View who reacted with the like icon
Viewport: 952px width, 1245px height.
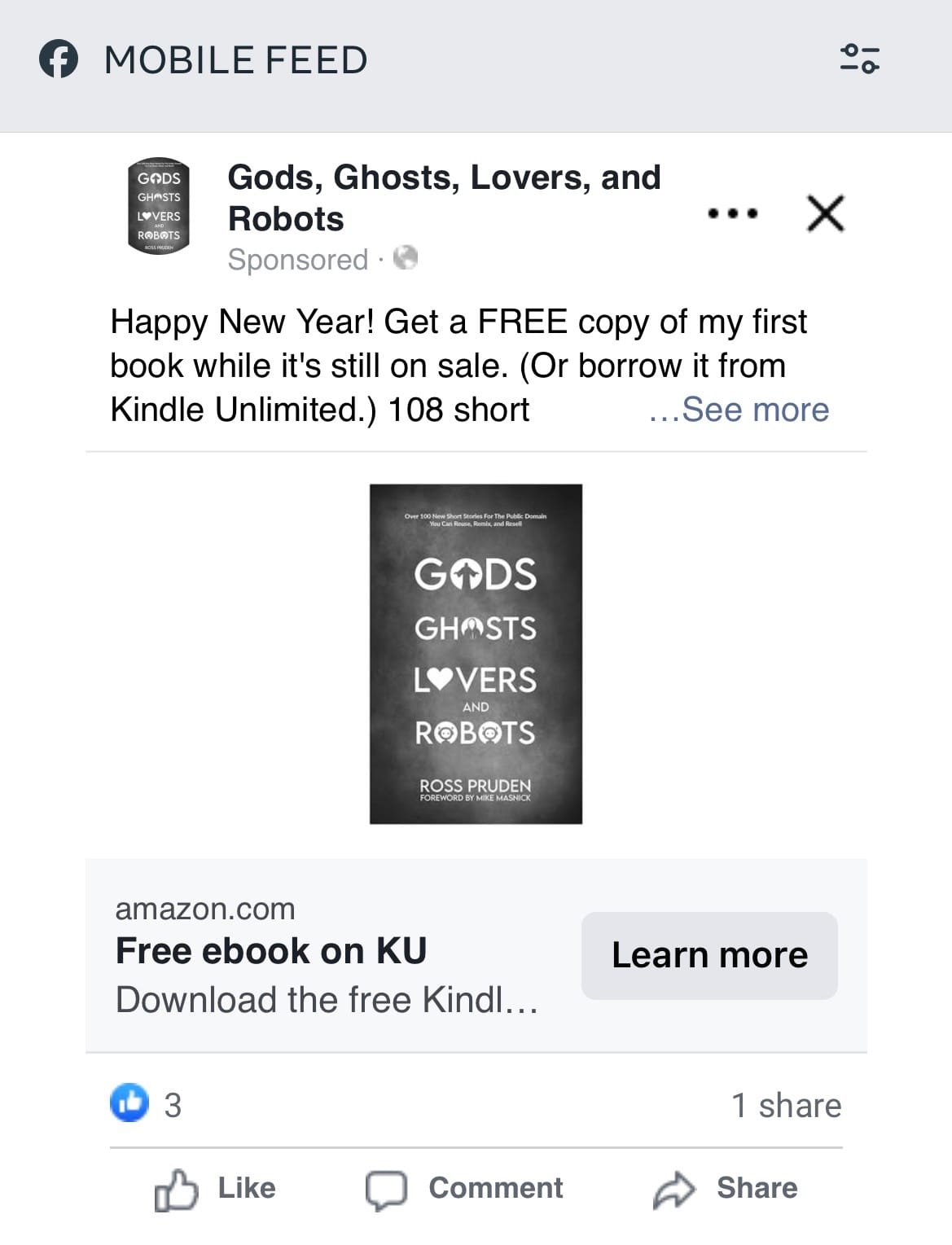pyautogui.click(x=130, y=1103)
